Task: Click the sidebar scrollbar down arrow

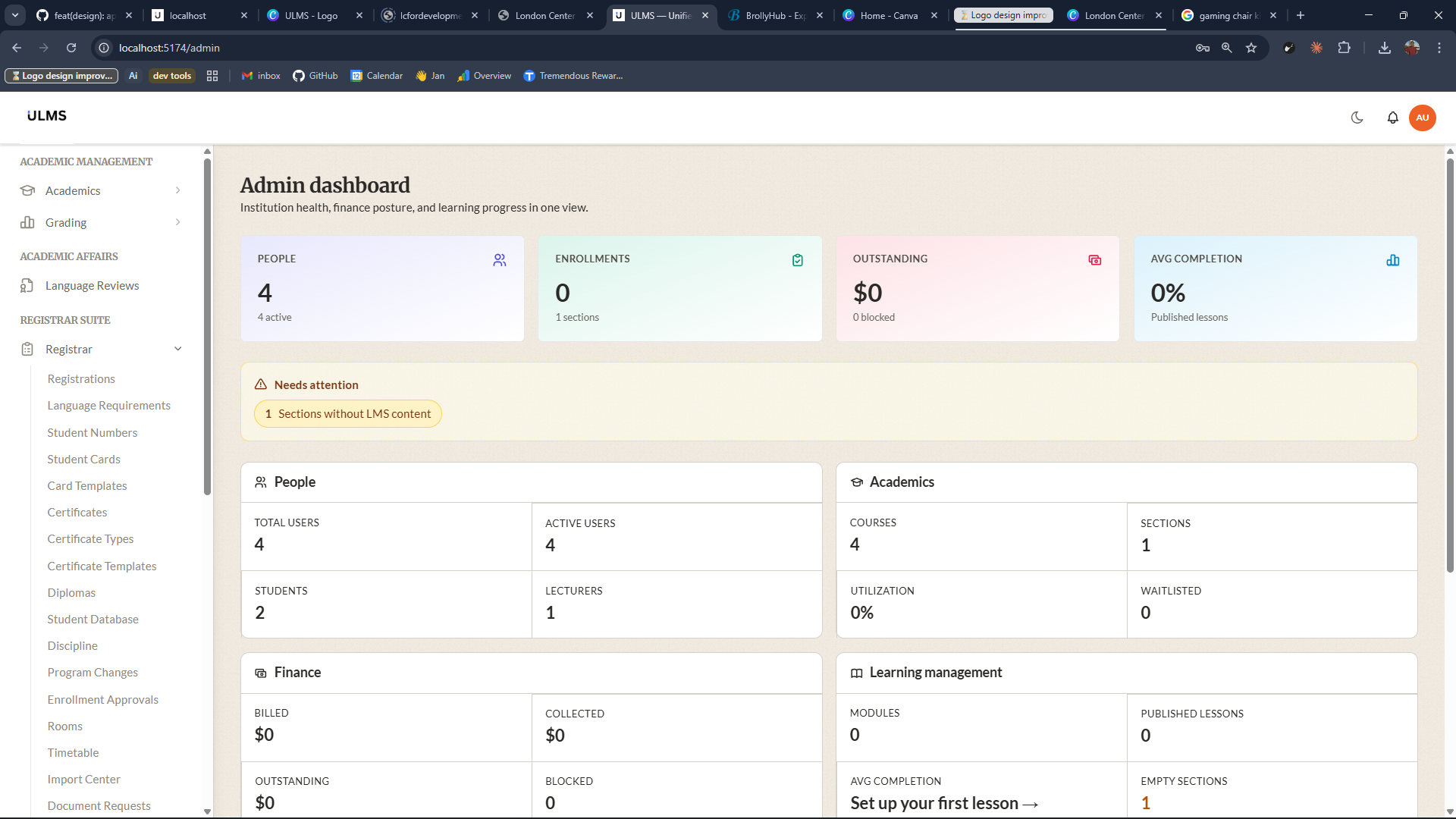Action: pyautogui.click(x=207, y=811)
